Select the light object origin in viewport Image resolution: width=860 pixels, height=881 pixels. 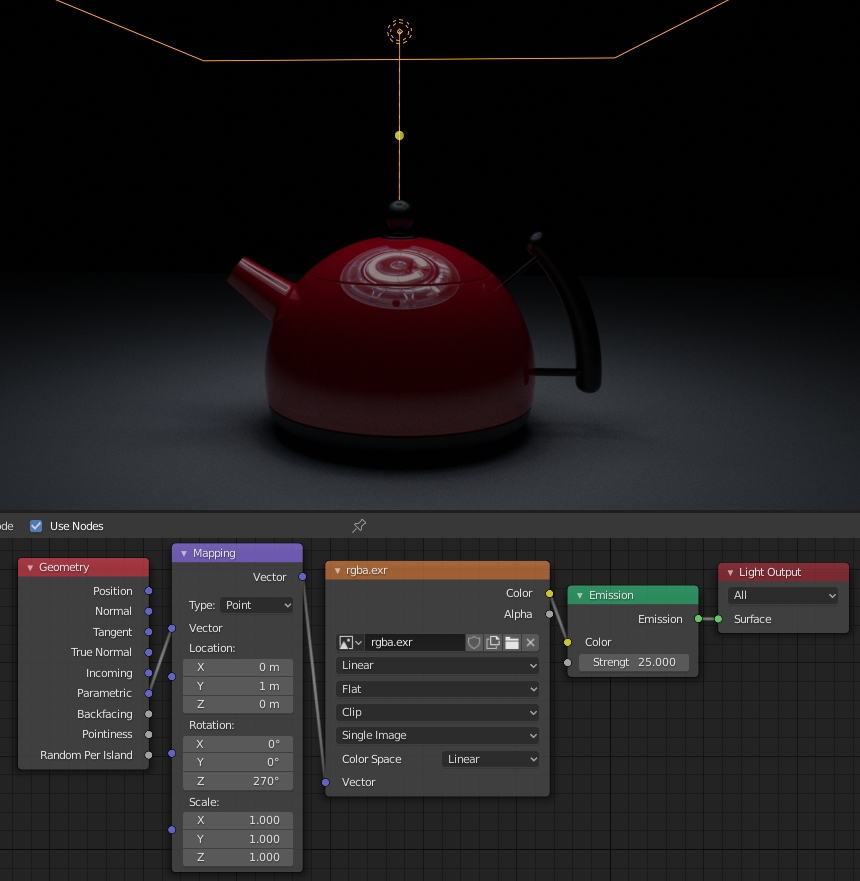click(399, 31)
